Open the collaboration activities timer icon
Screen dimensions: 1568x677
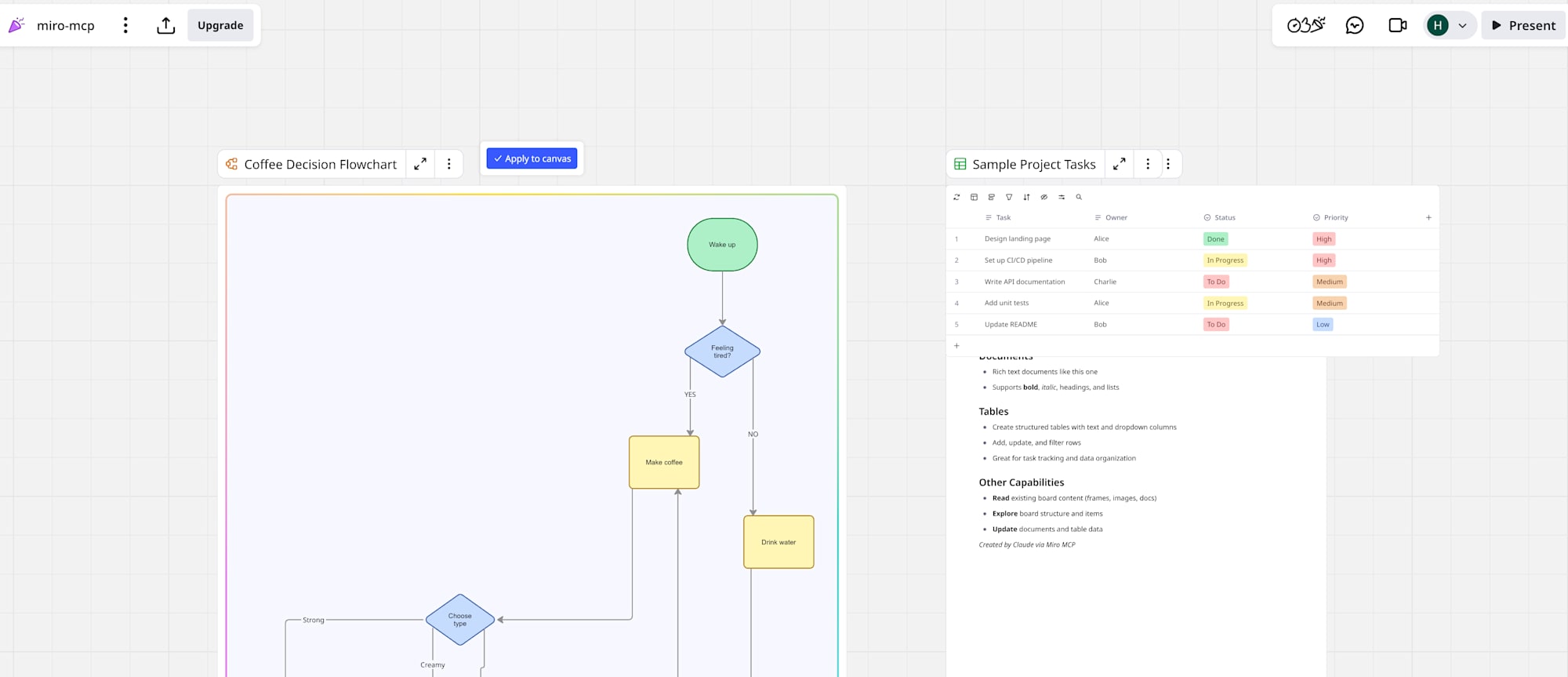click(x=1305, y=25)
